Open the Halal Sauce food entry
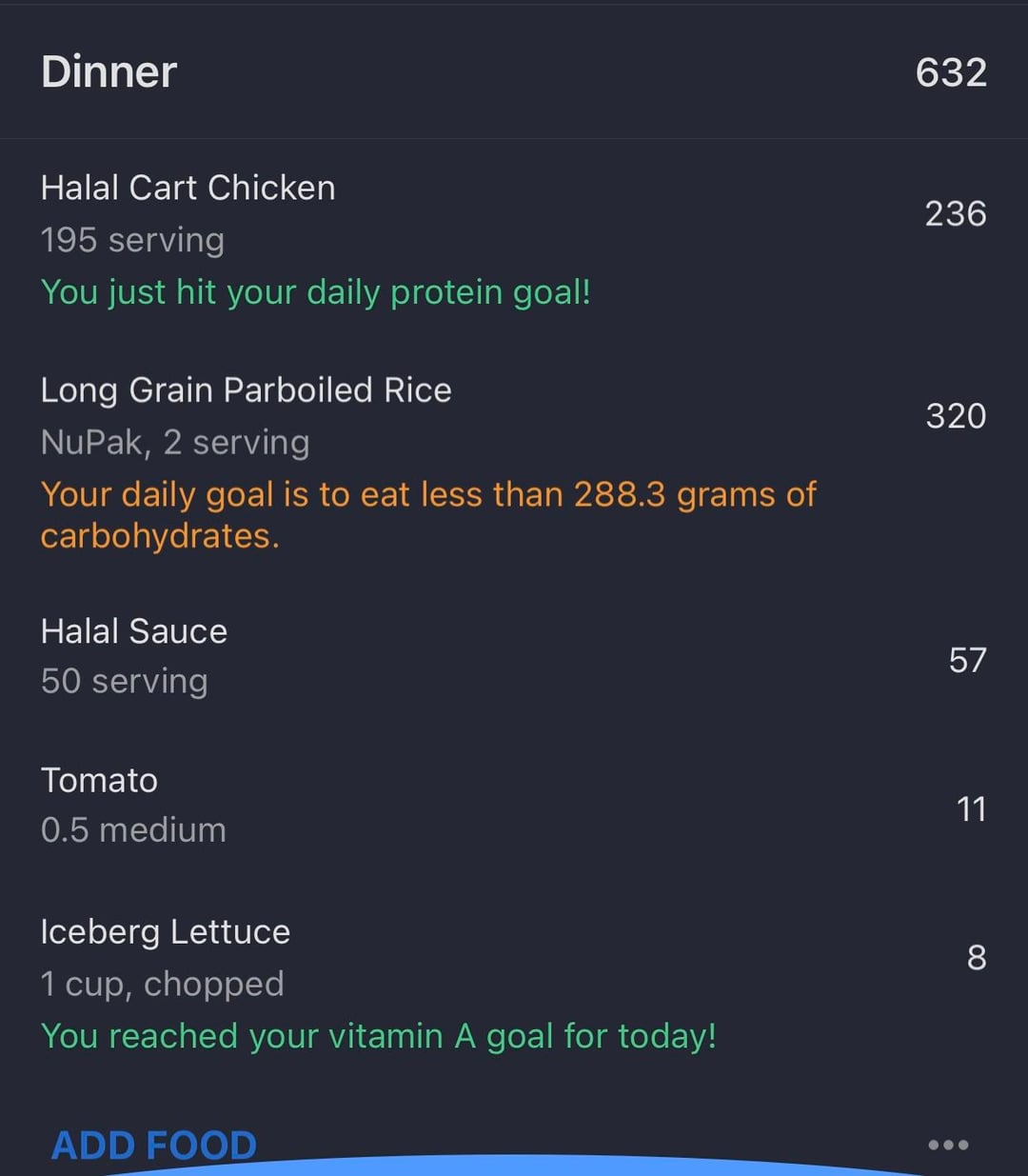This screenshot has height=1176, width=1028. [134, 631]
